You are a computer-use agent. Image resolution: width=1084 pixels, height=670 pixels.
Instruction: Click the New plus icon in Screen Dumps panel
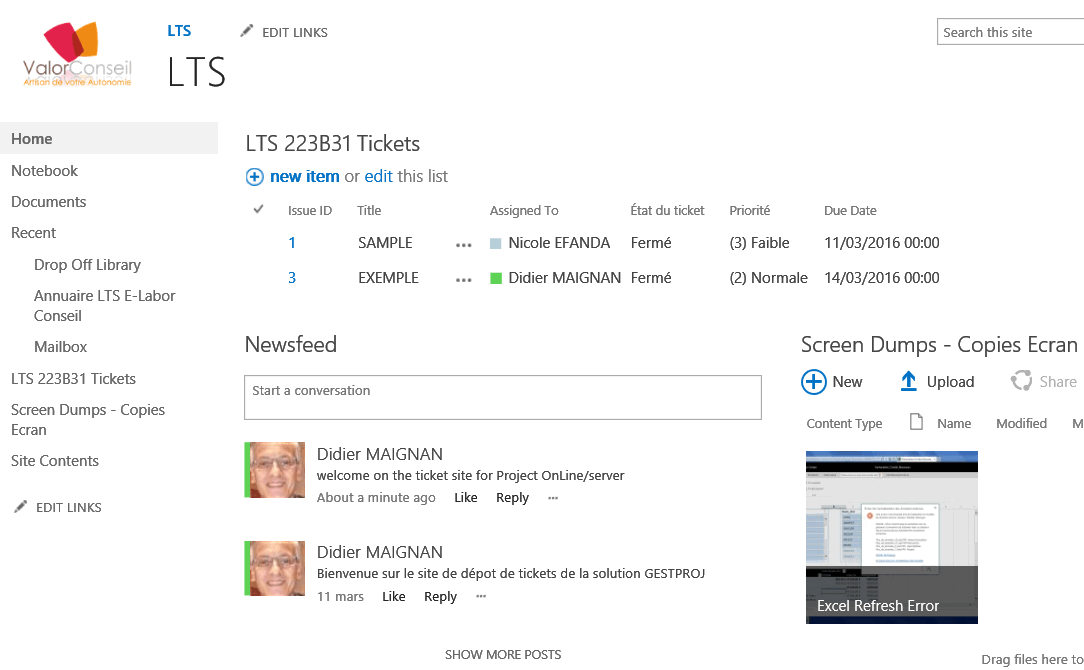[x=813, y=381]
